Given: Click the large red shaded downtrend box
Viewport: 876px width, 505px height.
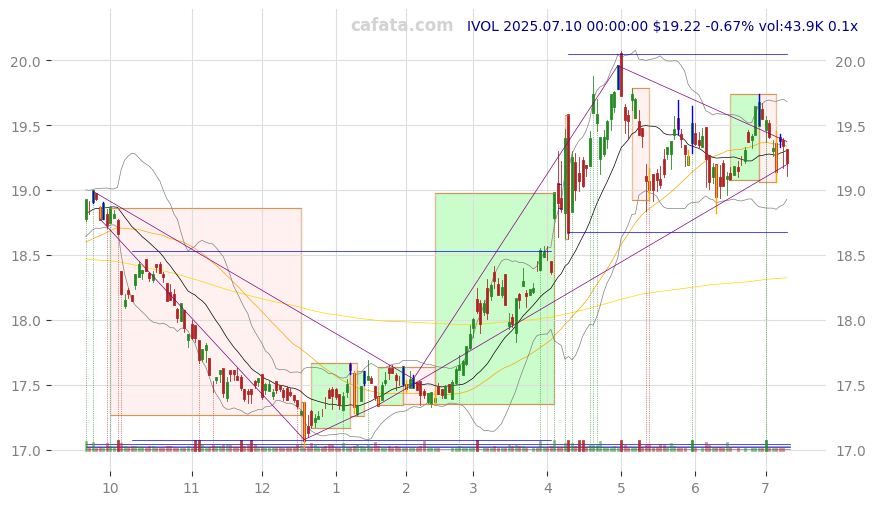Looking at the screenshot, I should point(206,312).
